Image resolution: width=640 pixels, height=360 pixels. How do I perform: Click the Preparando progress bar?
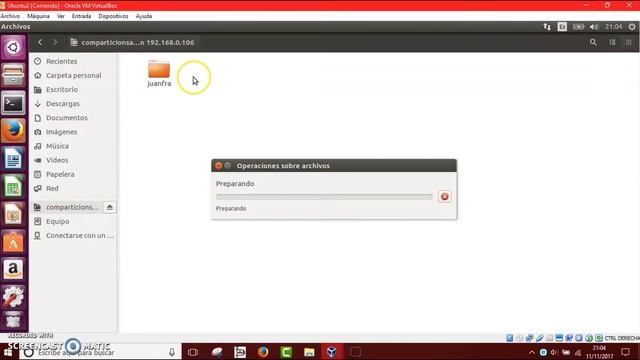tap(324, 197)
